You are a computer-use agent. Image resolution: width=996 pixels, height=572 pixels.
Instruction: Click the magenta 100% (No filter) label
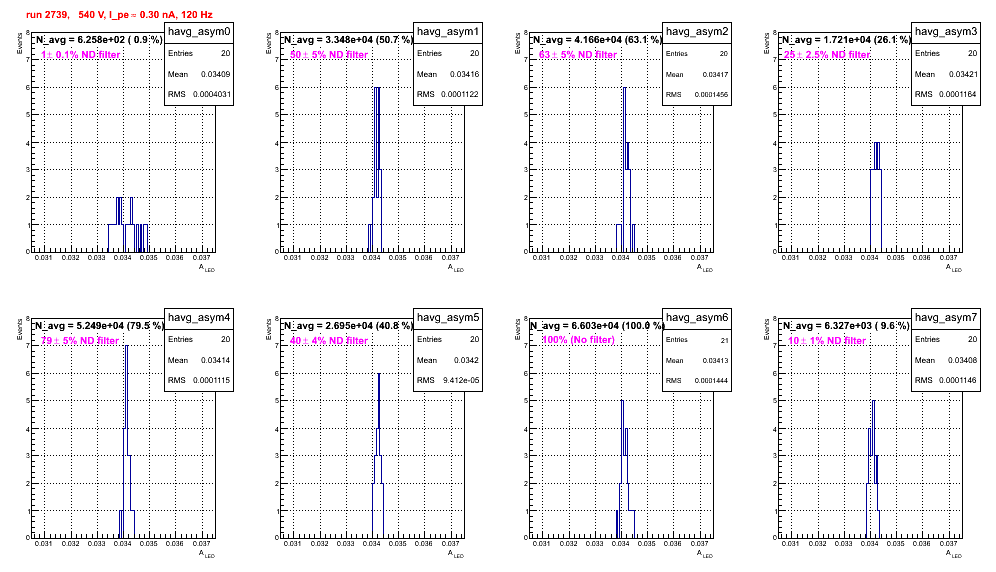click(x=579, y=340)
